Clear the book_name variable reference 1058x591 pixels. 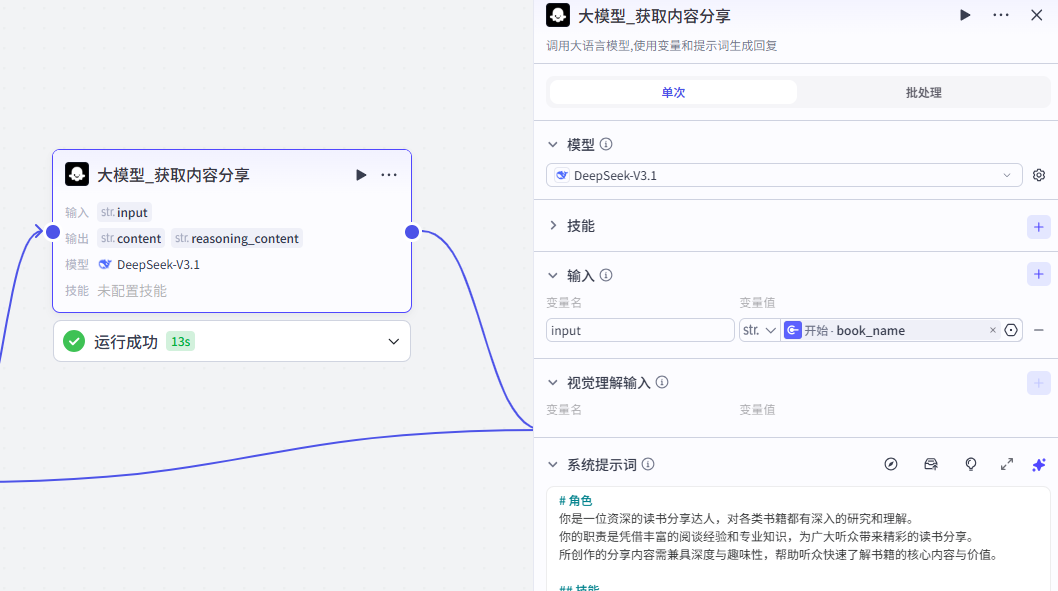(x=993, y=330)
